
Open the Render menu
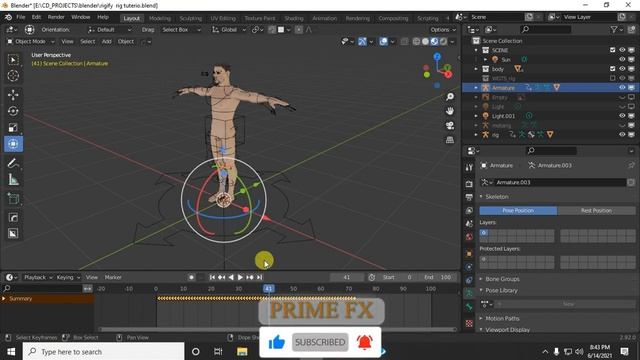pos(56,17)
